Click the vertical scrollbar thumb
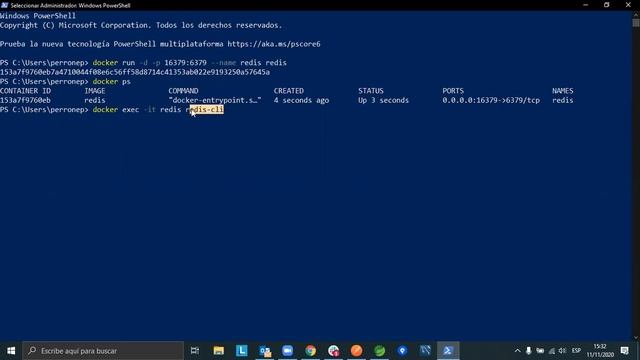This screenshot has width=640, height=360. point(636,23)
